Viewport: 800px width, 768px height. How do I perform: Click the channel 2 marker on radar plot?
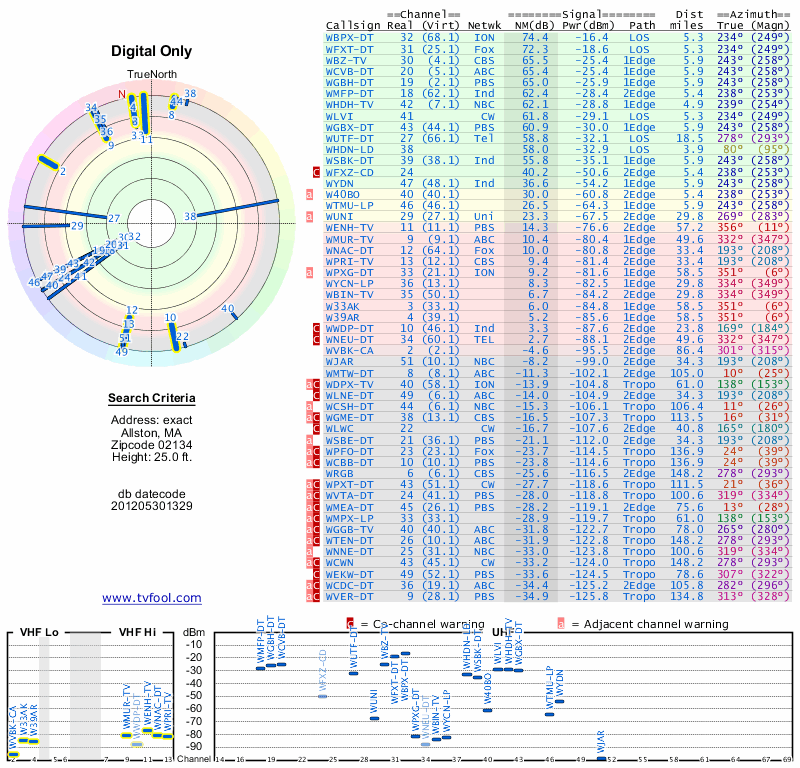coord(48,162)
